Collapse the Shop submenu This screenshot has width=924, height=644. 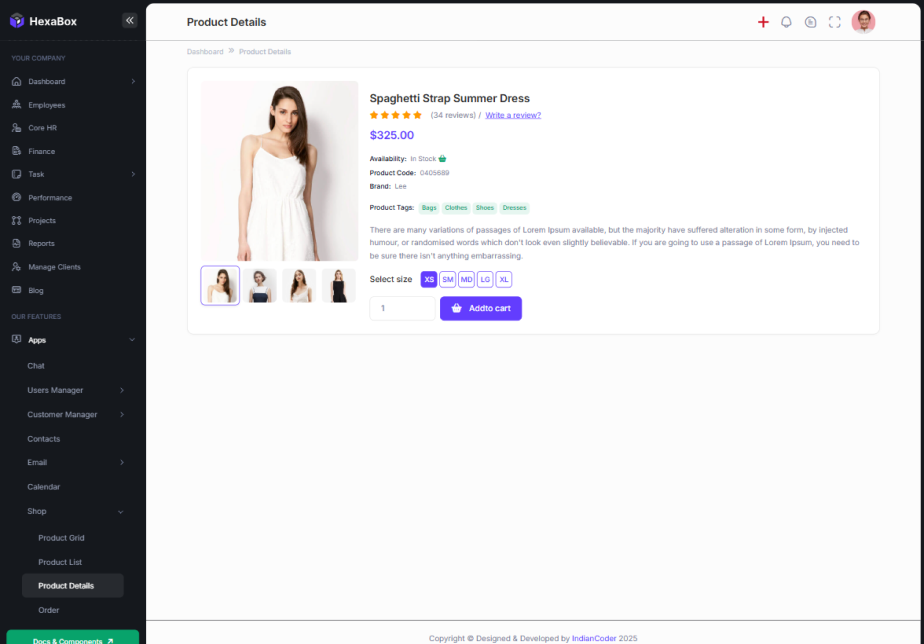click(121, 511)
